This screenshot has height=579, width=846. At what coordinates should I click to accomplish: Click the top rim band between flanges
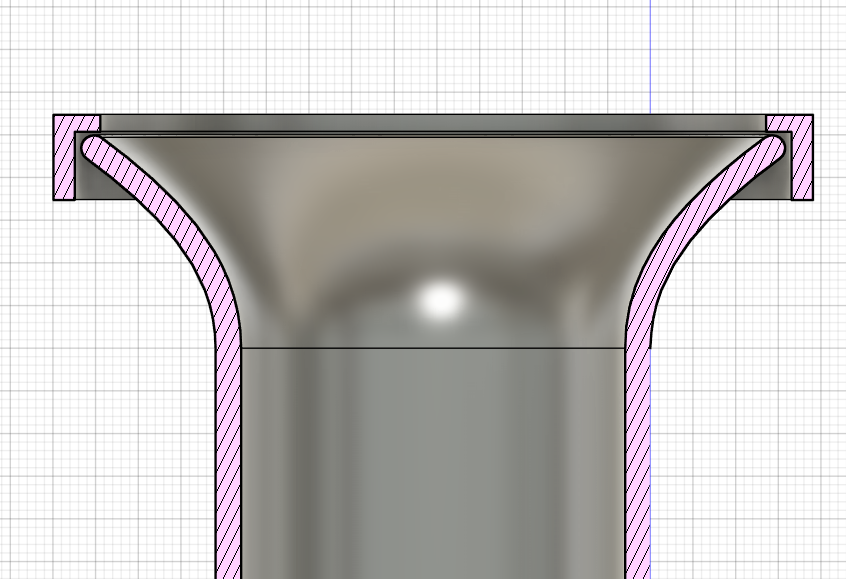point(430,123)
